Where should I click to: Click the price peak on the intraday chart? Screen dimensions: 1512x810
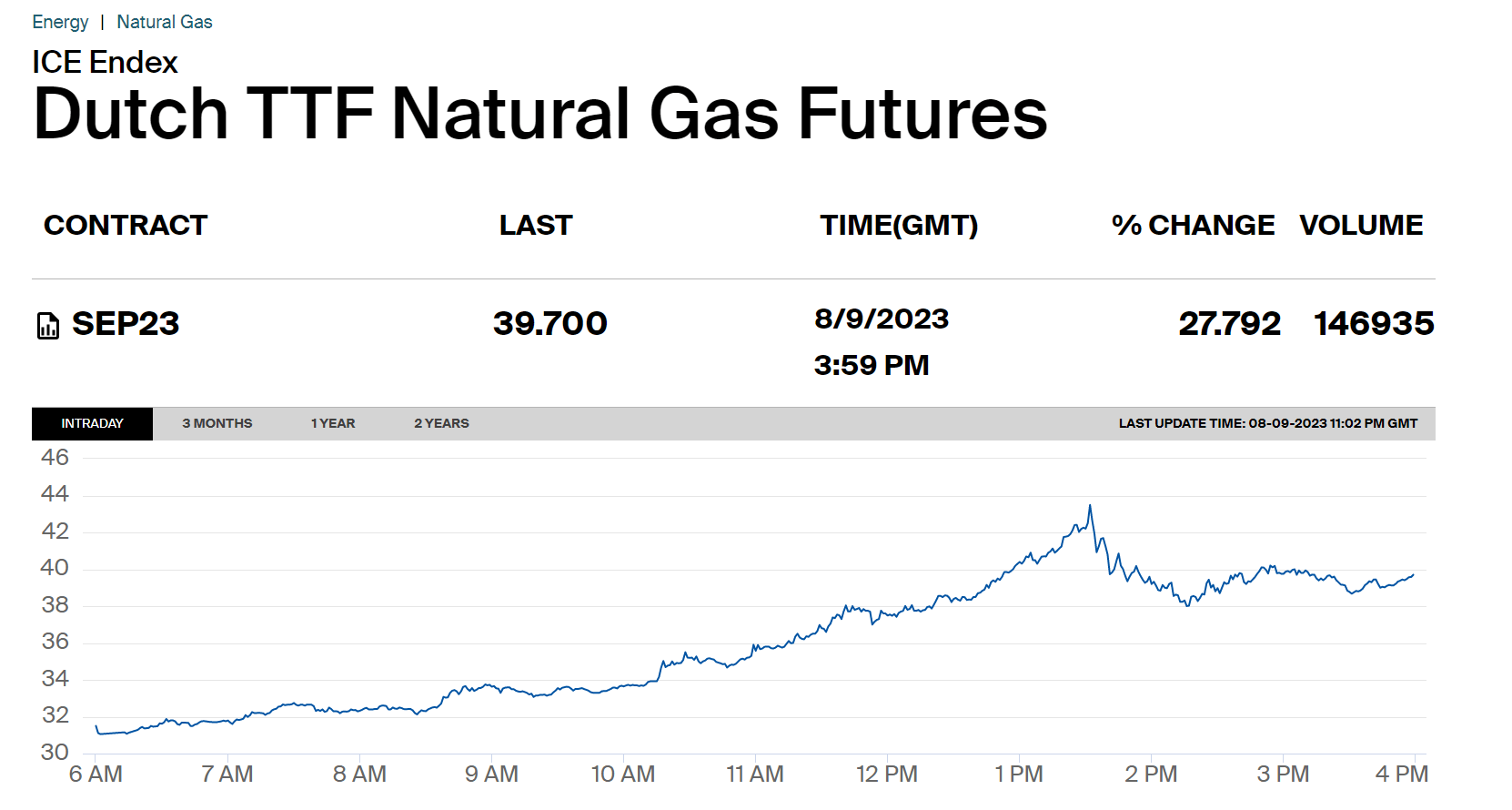[1090, 506]
